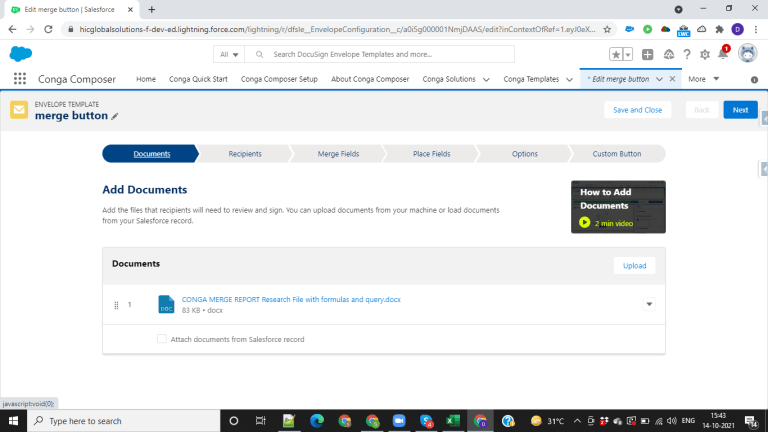Open the All search scope dropdown
Viewport: 768px width, 432px height.
coord(229,54)
